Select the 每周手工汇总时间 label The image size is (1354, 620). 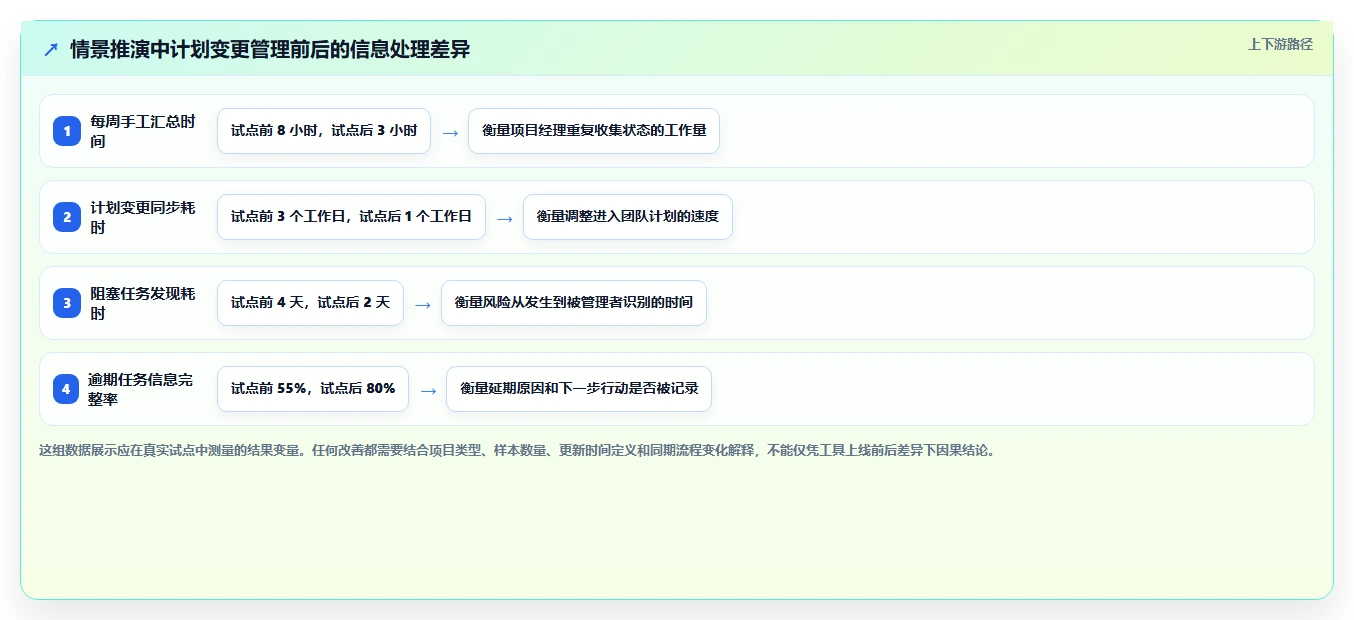tap(143, 131)
